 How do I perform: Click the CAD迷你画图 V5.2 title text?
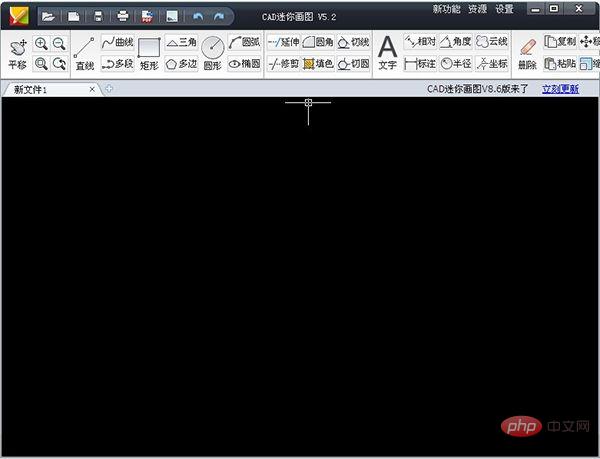click(299, 17)
